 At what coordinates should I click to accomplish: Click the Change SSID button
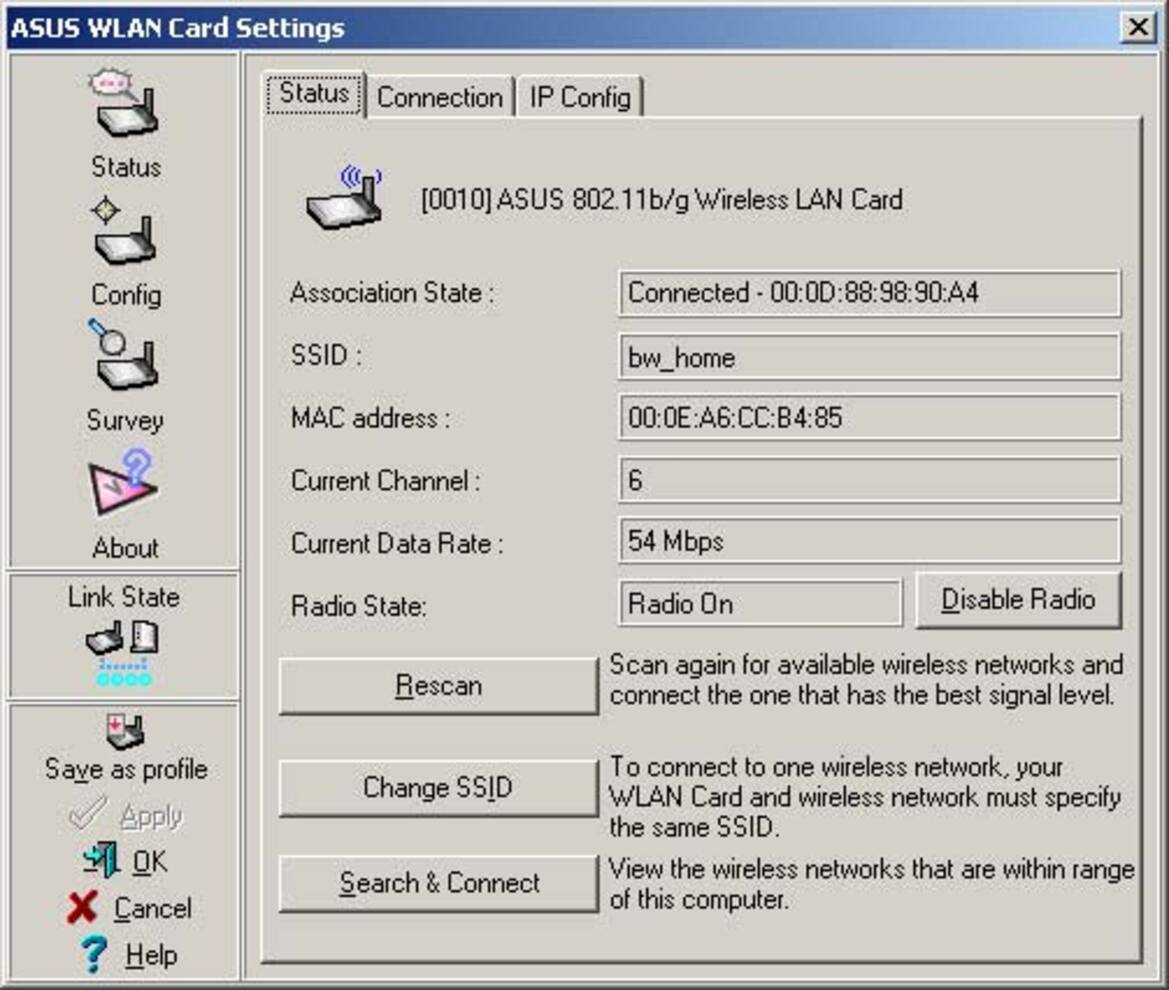click(x=438, y=788)
